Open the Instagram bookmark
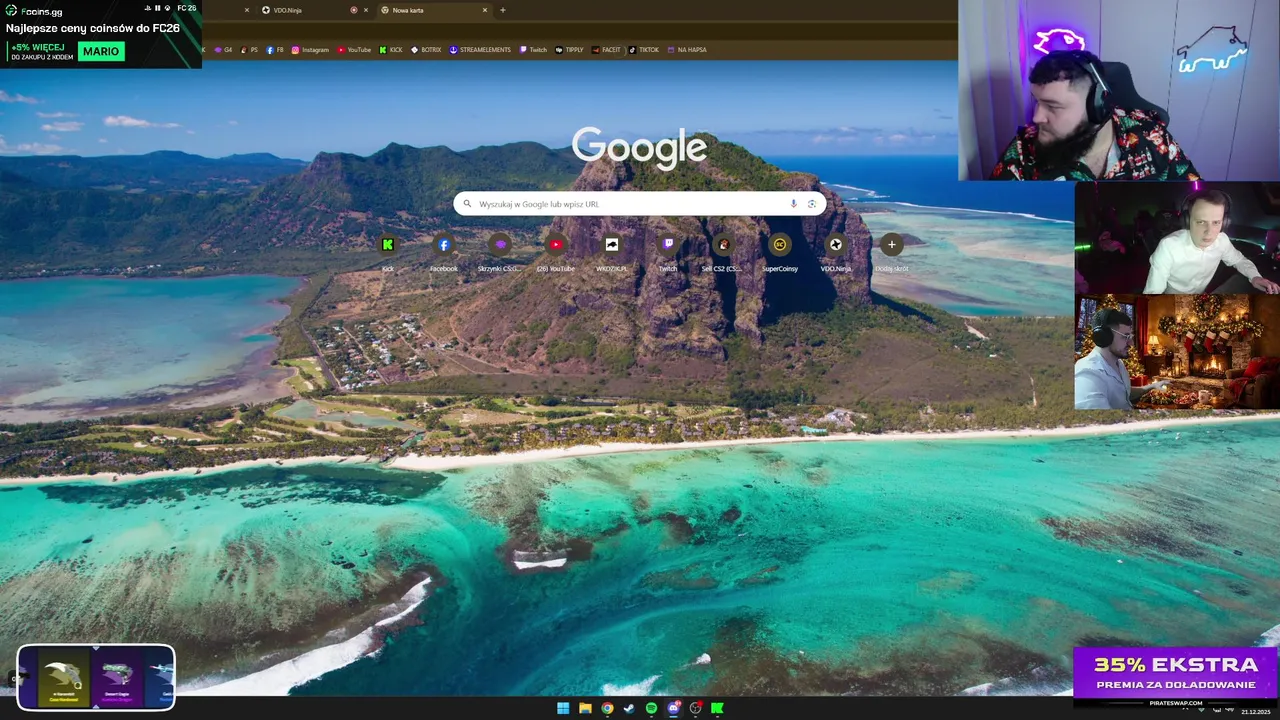1280x720 pixels. 310,50
